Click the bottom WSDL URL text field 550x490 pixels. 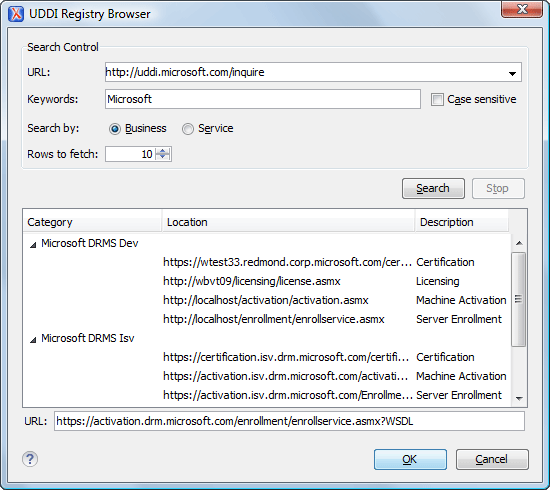(x=289, y=421)
